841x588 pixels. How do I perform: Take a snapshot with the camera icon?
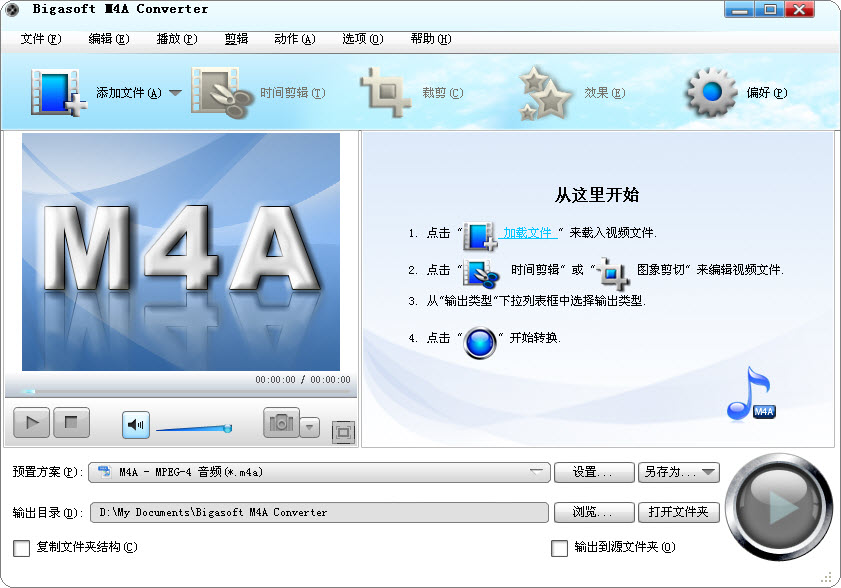pos(283,423)
